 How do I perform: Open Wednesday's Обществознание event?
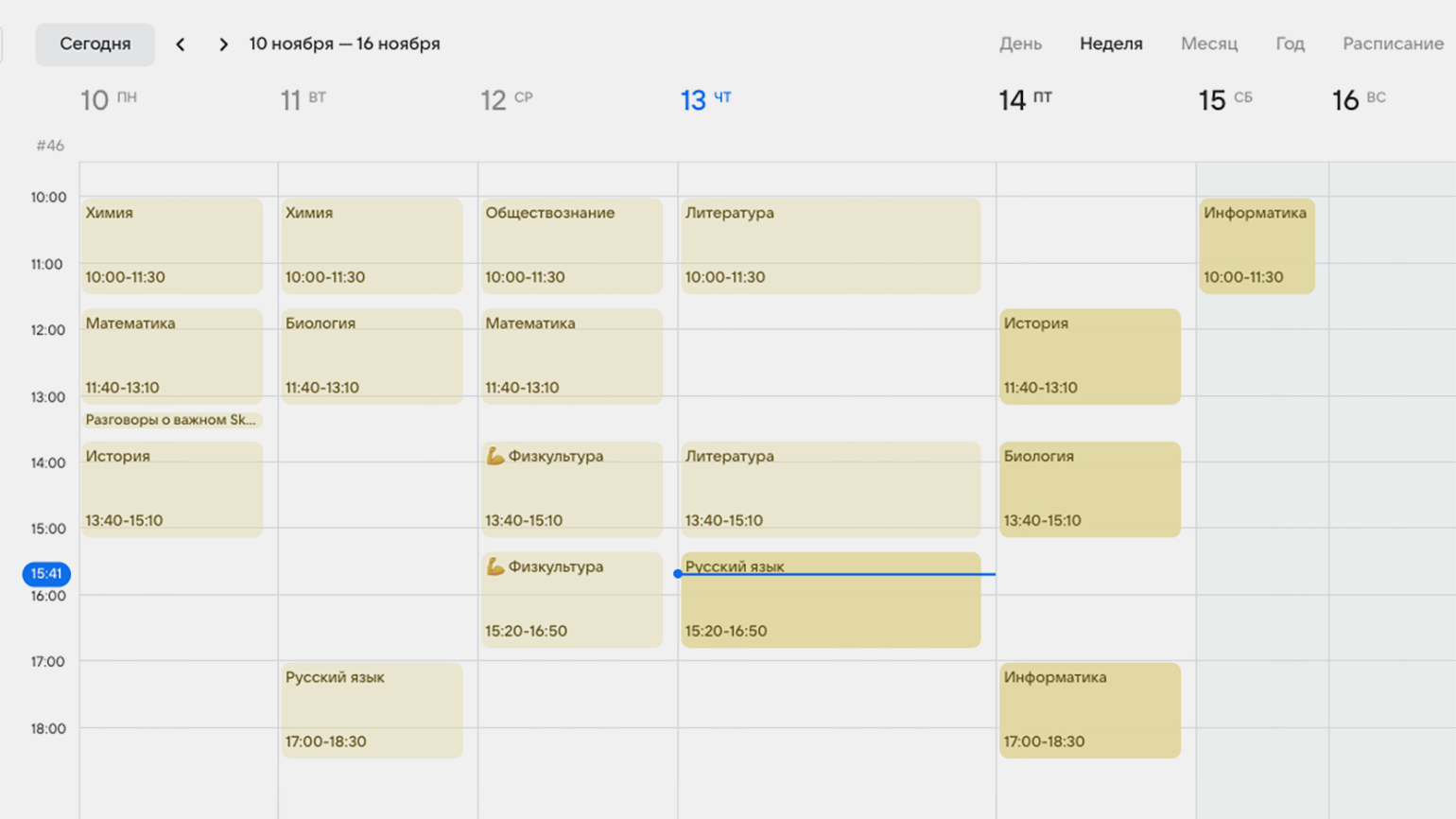coord(571,246)
